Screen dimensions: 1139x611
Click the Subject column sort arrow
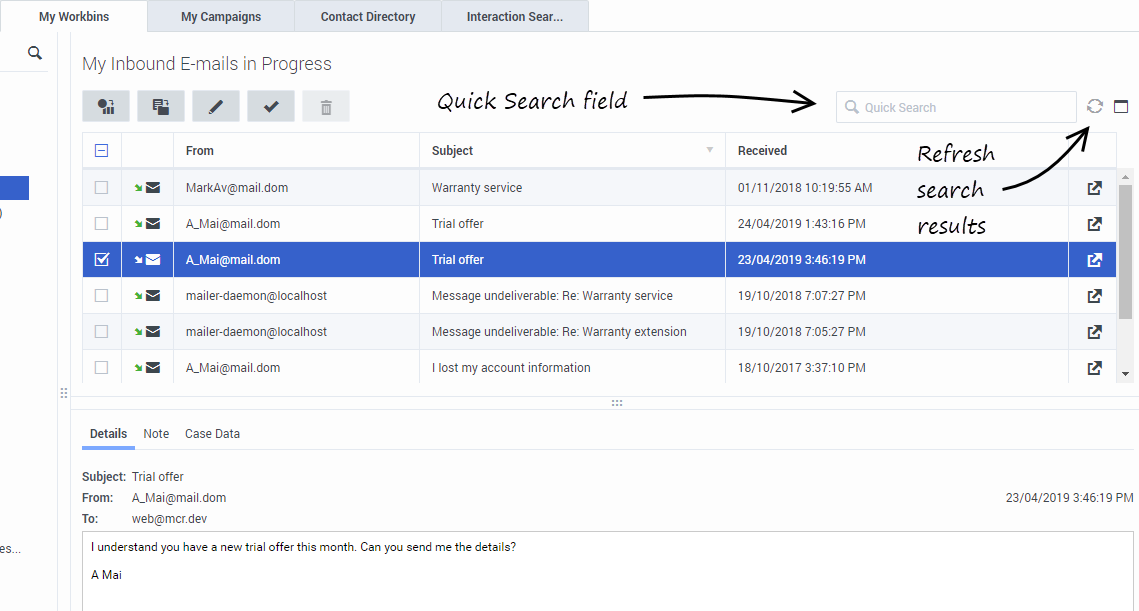coord(710,151)
